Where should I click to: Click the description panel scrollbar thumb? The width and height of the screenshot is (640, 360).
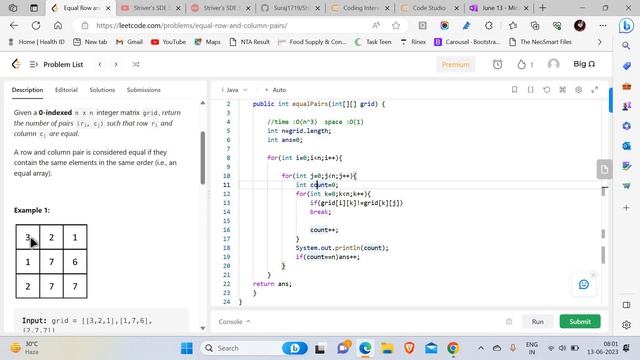click(202, 158)
